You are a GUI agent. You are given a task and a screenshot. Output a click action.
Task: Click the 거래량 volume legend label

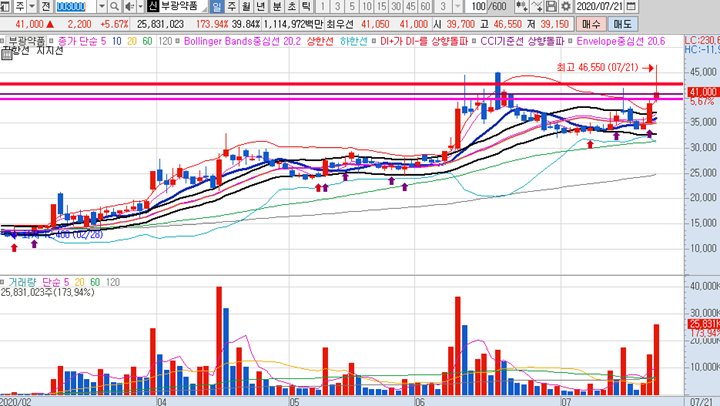[22, 282]
